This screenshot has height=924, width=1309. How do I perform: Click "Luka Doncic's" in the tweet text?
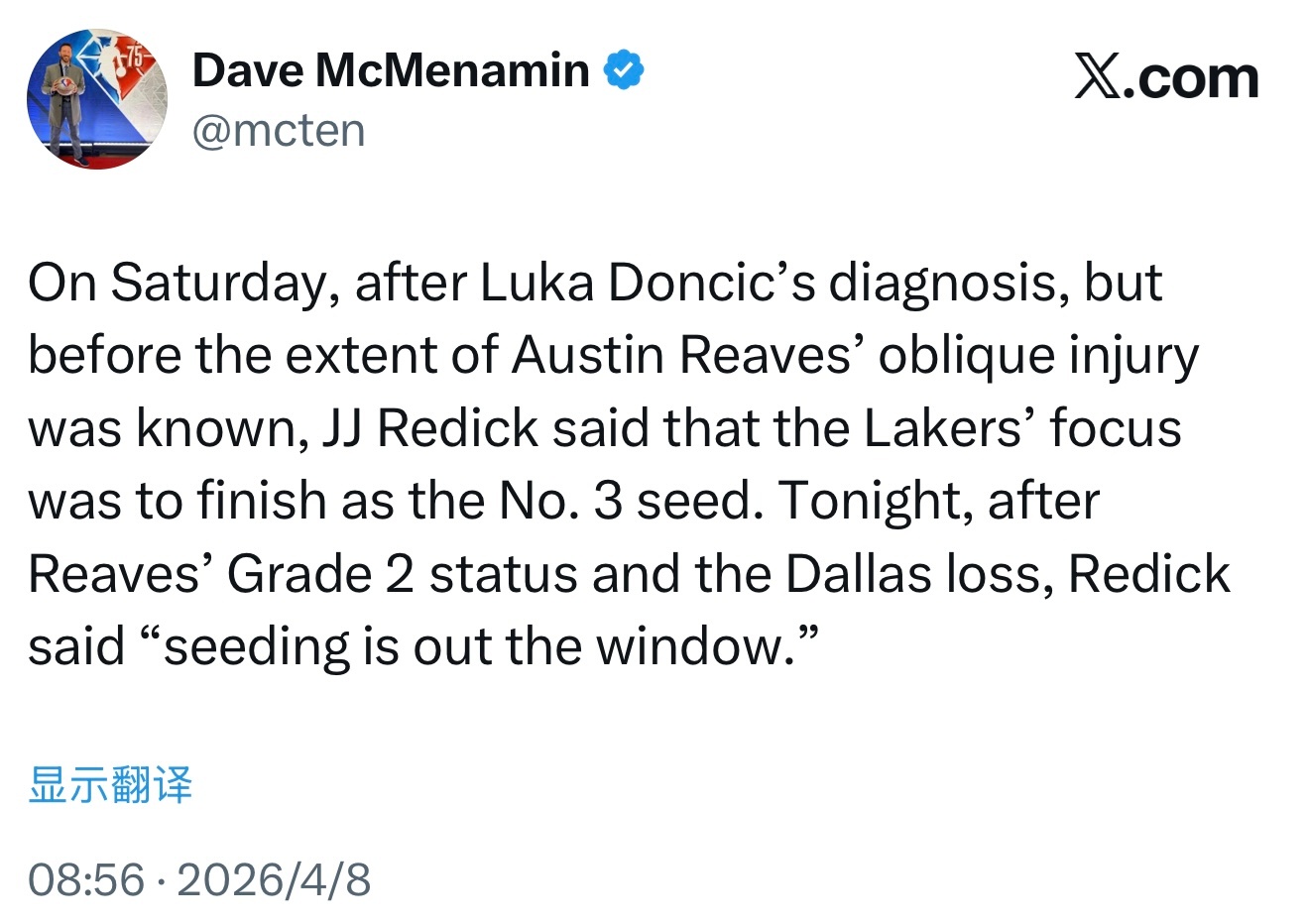(x=647, y=283)
